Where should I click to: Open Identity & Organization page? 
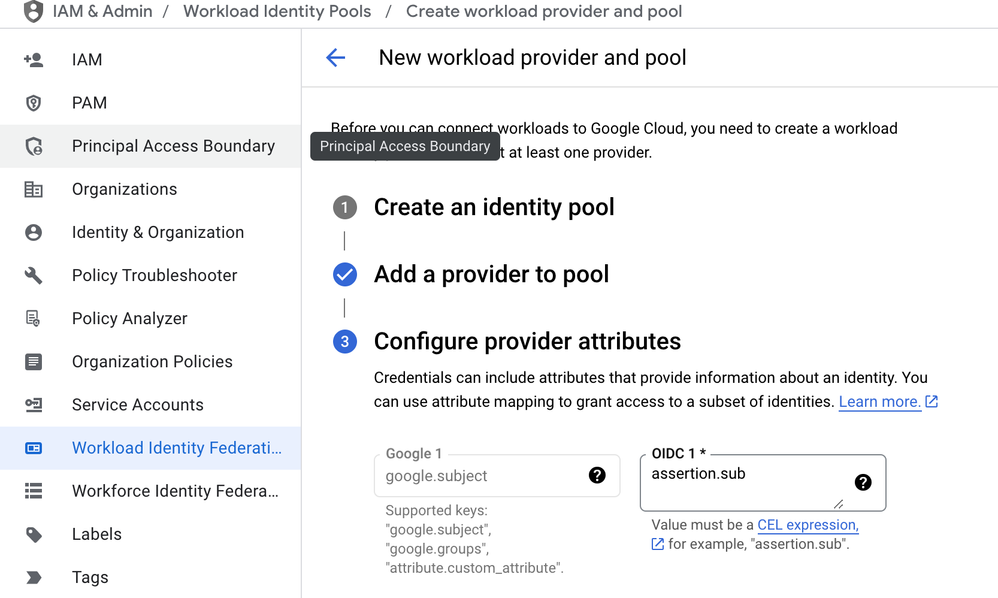click(x=150, y=233)
